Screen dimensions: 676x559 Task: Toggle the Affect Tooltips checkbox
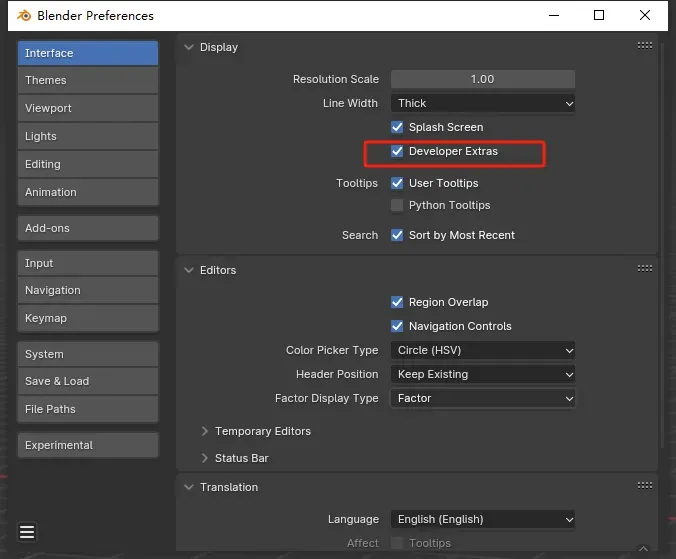tap(397, 543)
